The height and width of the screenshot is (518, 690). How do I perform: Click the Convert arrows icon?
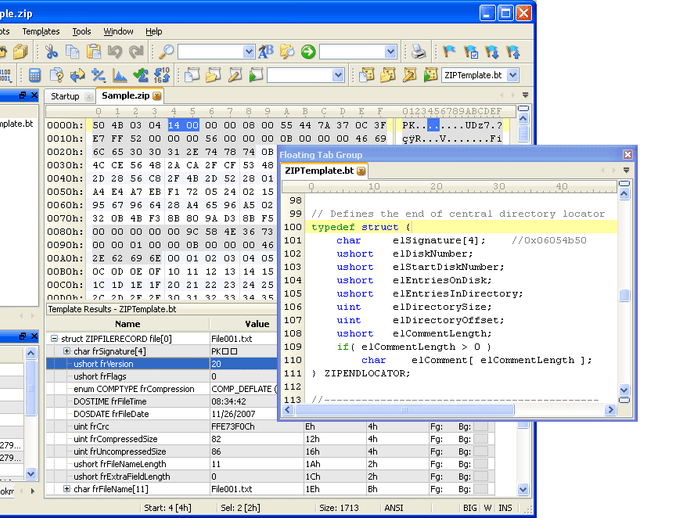(77, 75)
